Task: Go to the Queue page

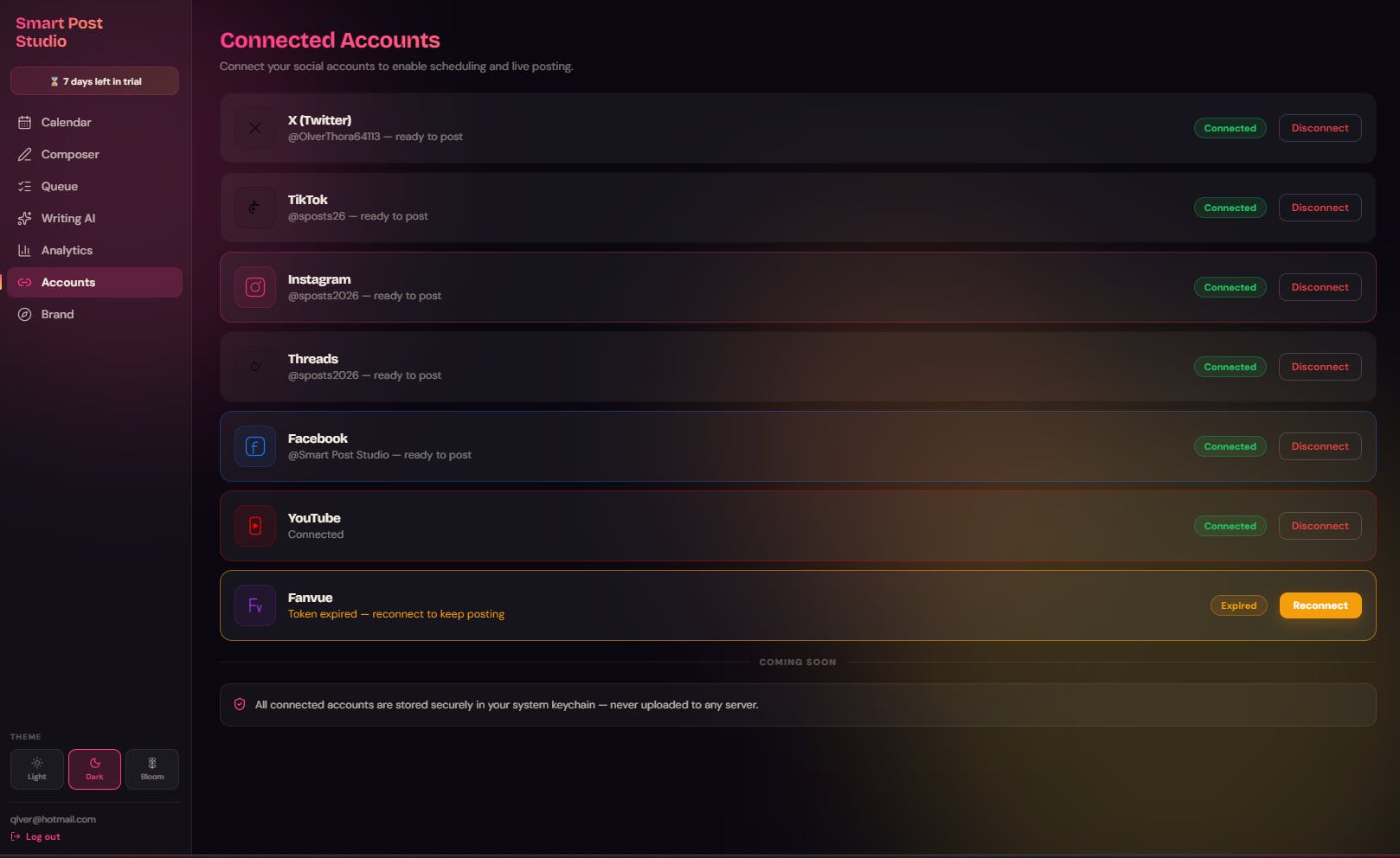Action: pos(94,186)
